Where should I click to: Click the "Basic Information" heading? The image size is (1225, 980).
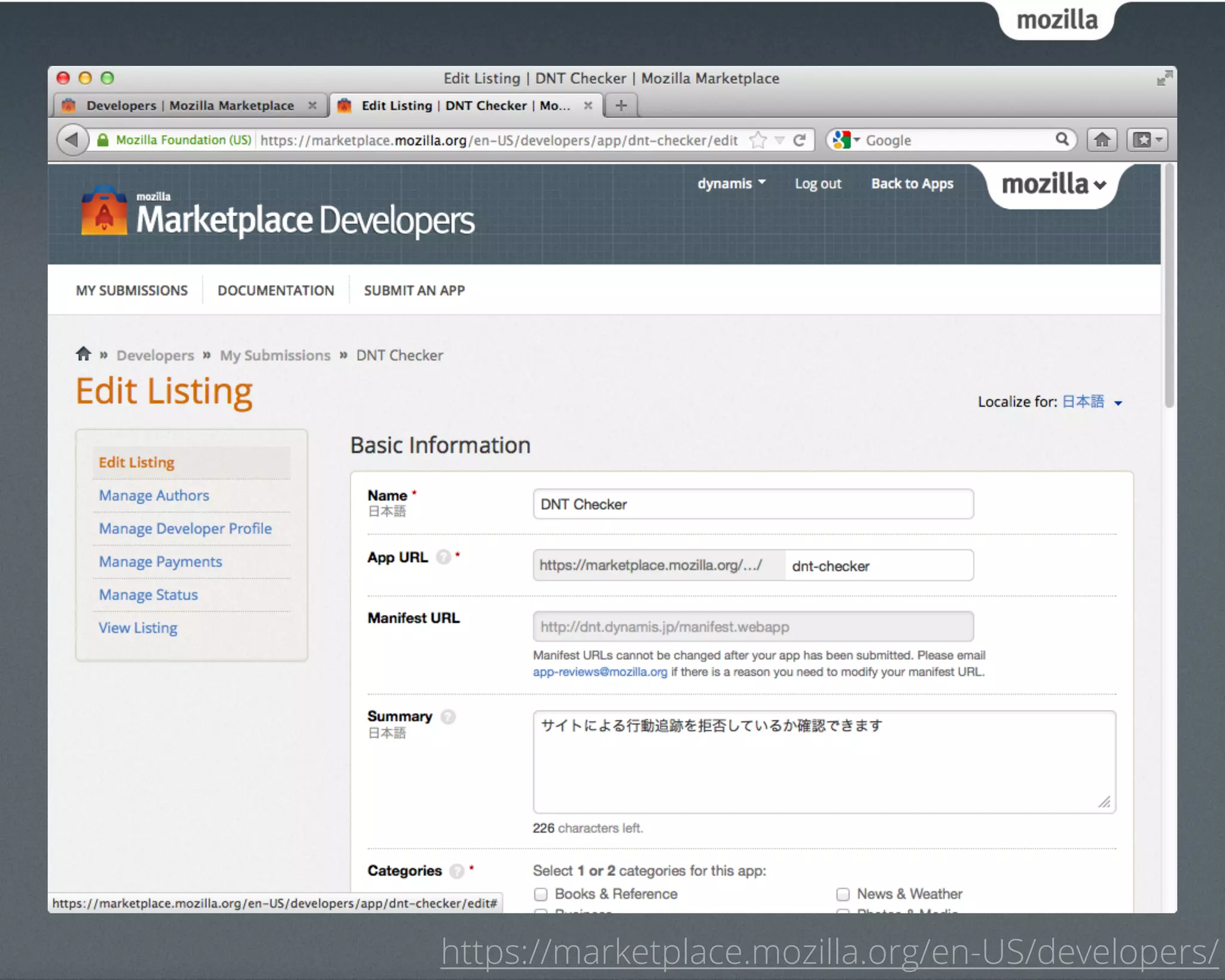point(440,445)
